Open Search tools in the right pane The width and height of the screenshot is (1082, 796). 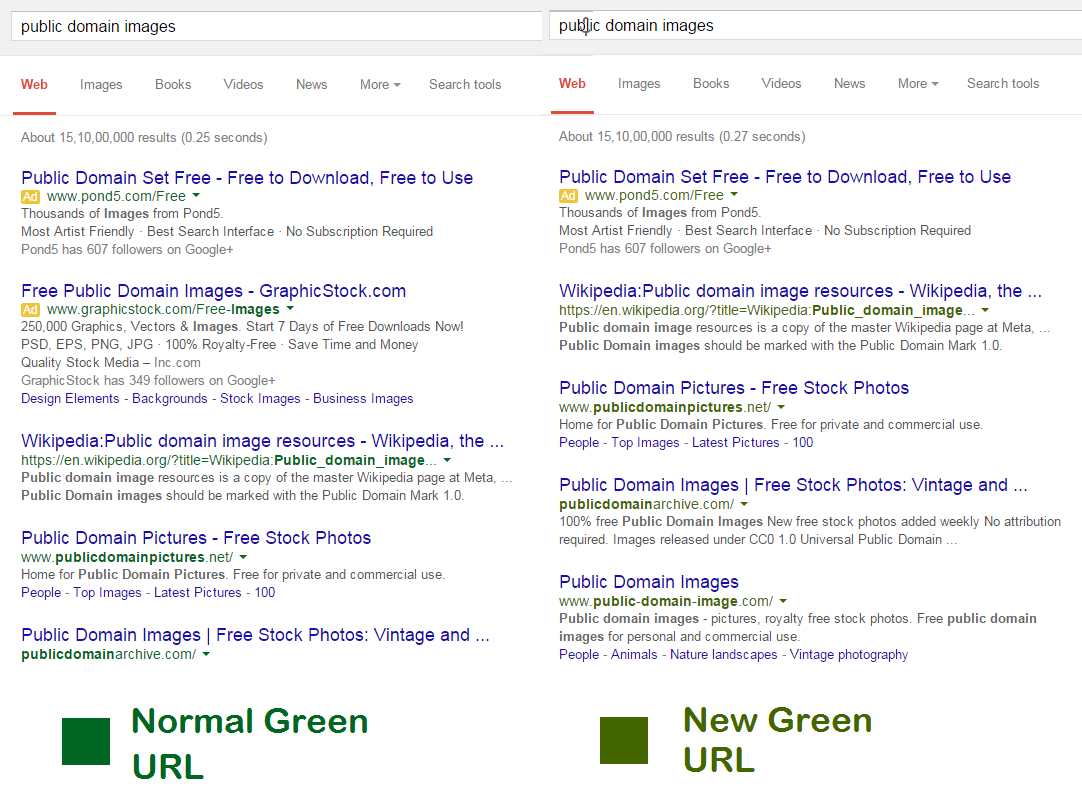[x=1003, y=84]
